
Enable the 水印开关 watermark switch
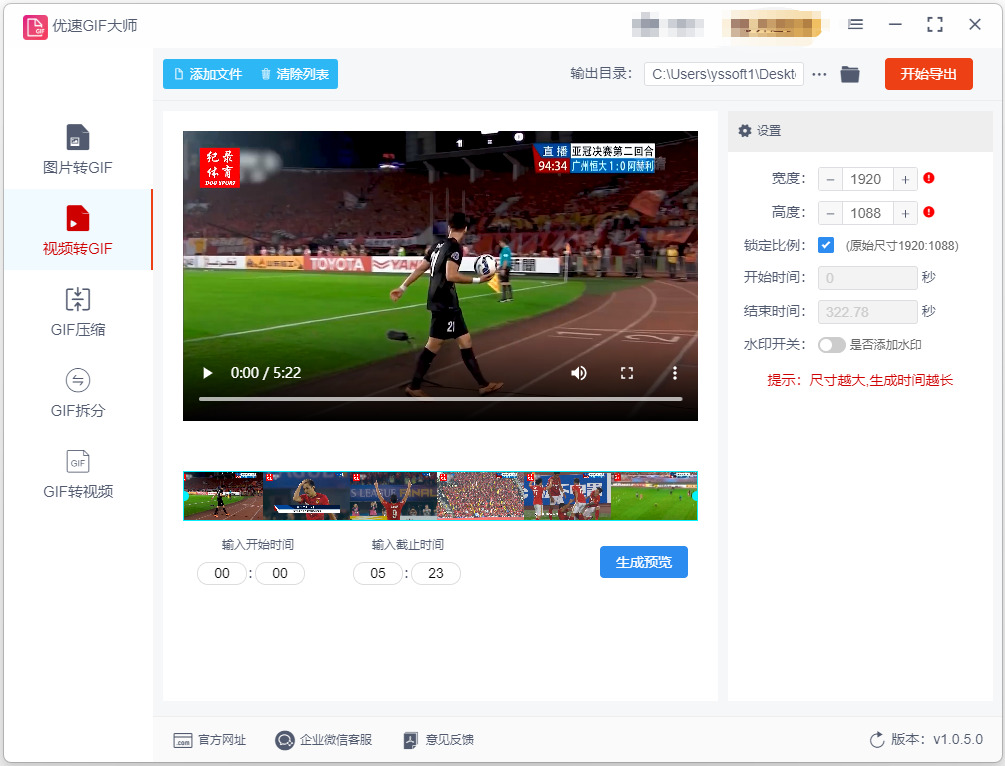831,345
